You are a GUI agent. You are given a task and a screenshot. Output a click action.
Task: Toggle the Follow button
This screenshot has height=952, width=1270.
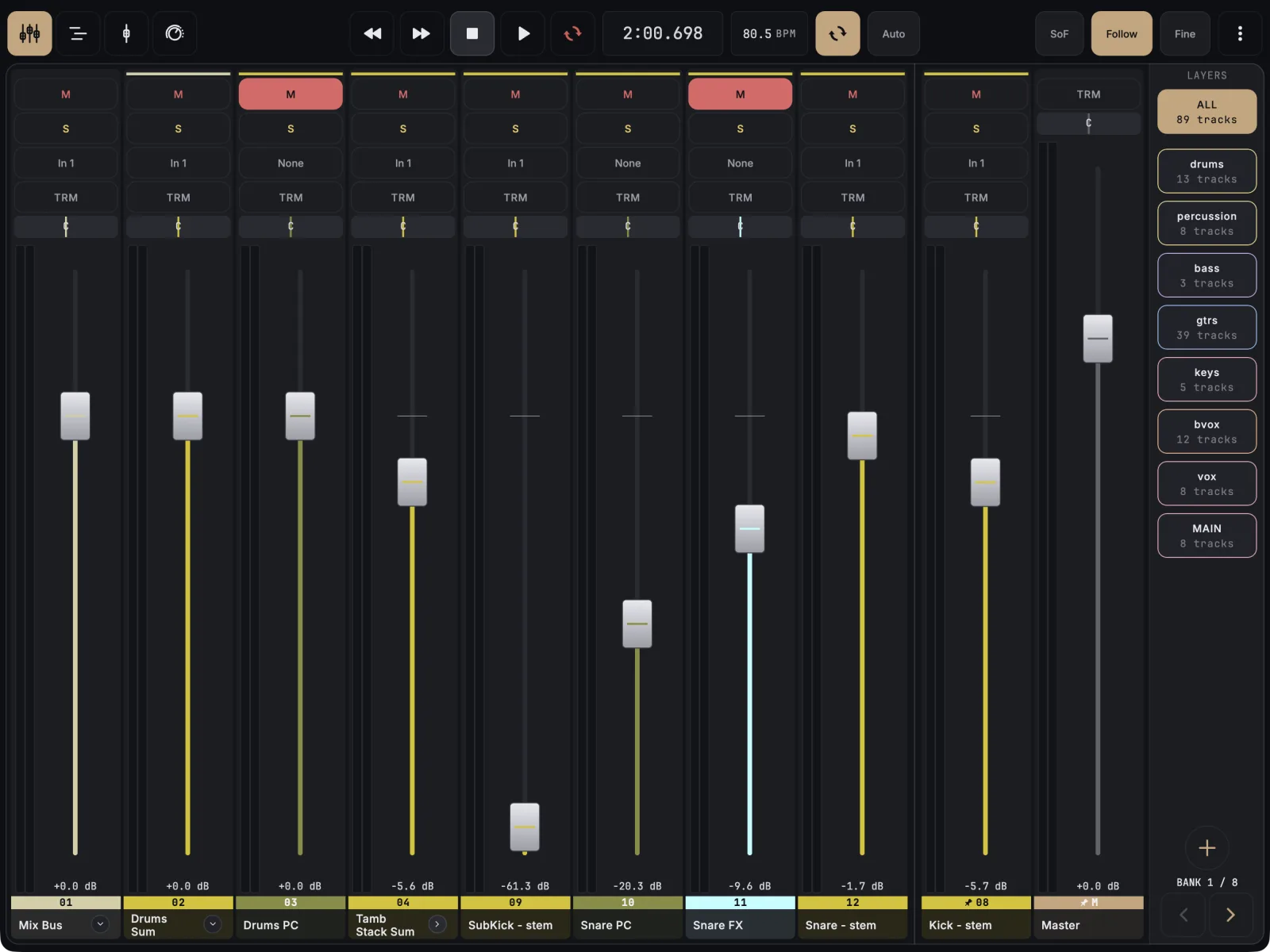pos(1122,33)
